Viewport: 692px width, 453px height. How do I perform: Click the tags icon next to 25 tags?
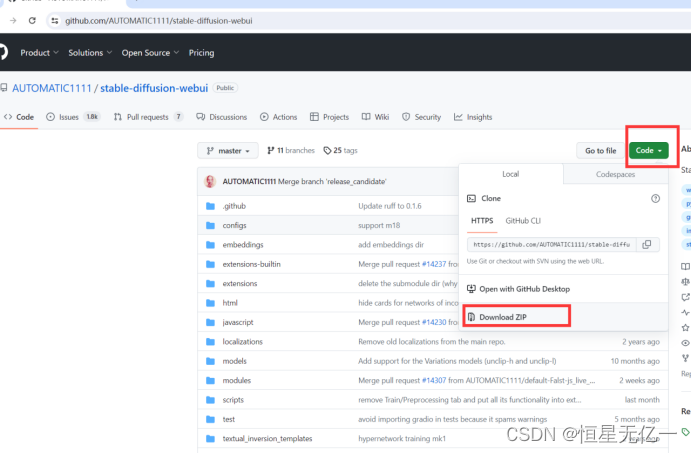(327, 151)
